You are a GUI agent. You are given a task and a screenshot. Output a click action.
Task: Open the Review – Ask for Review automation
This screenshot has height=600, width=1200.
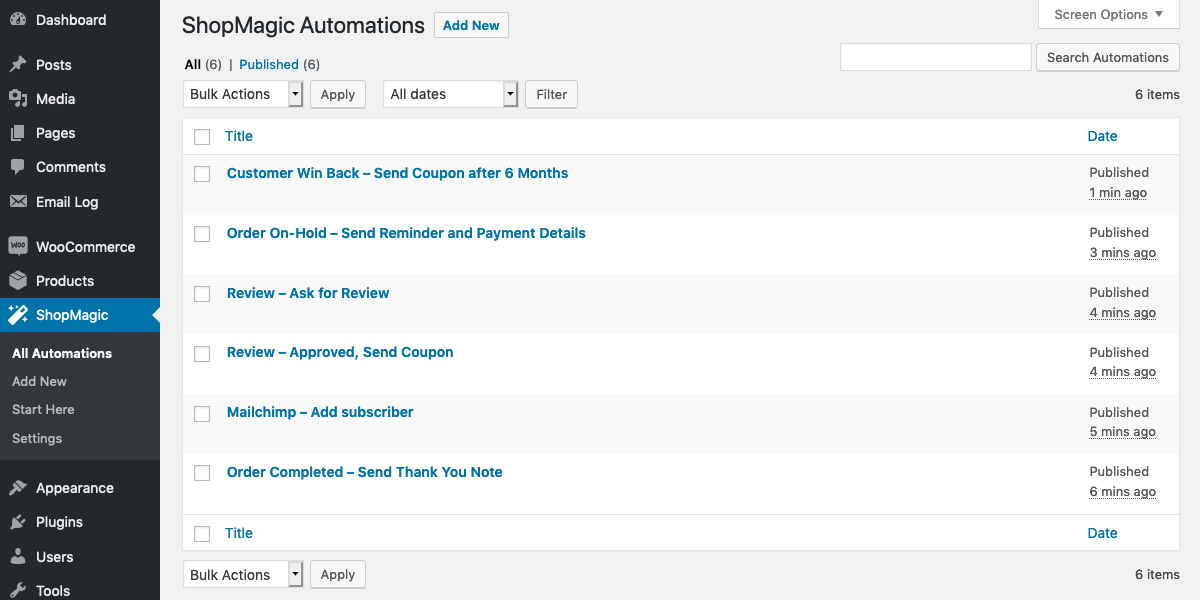[x=308, y=293]
